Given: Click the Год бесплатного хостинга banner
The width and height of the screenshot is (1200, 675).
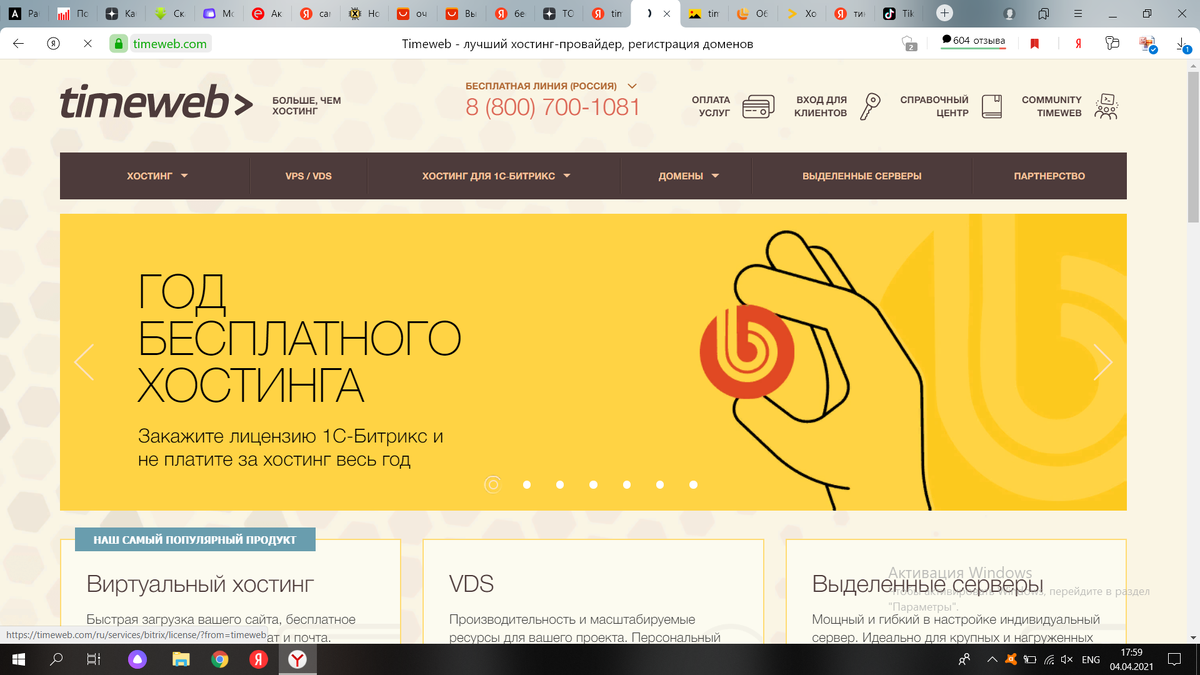Looking at the screenshot, I should (x=592, y=362).
